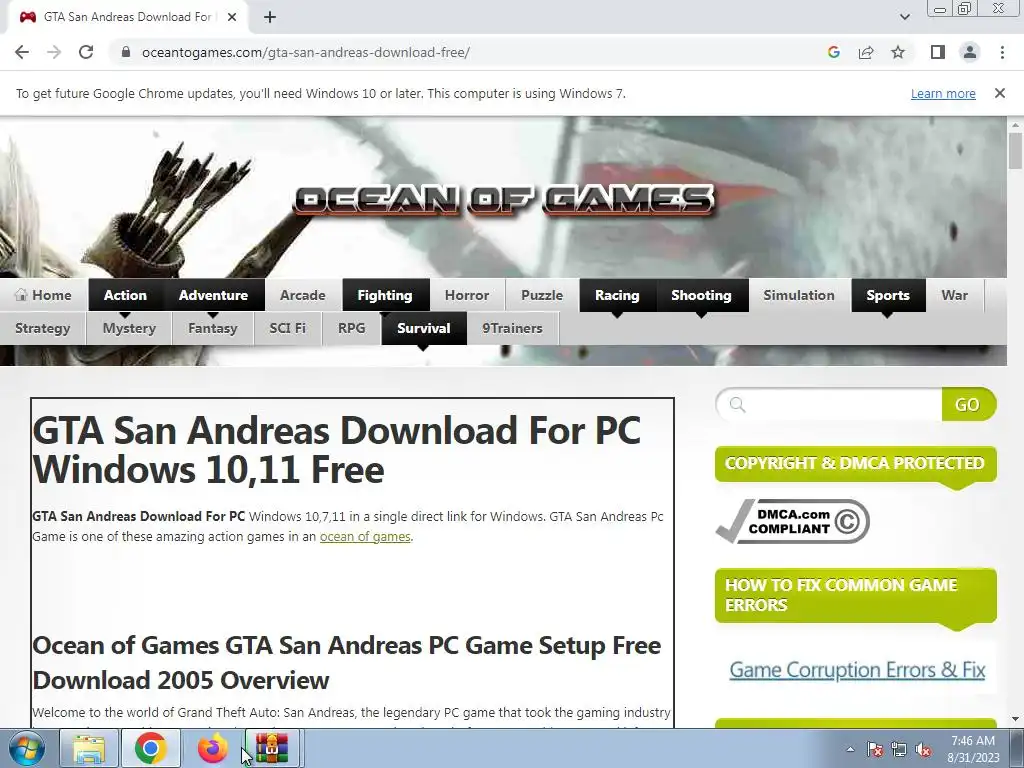Go back to the previous page

click(22, 52)
